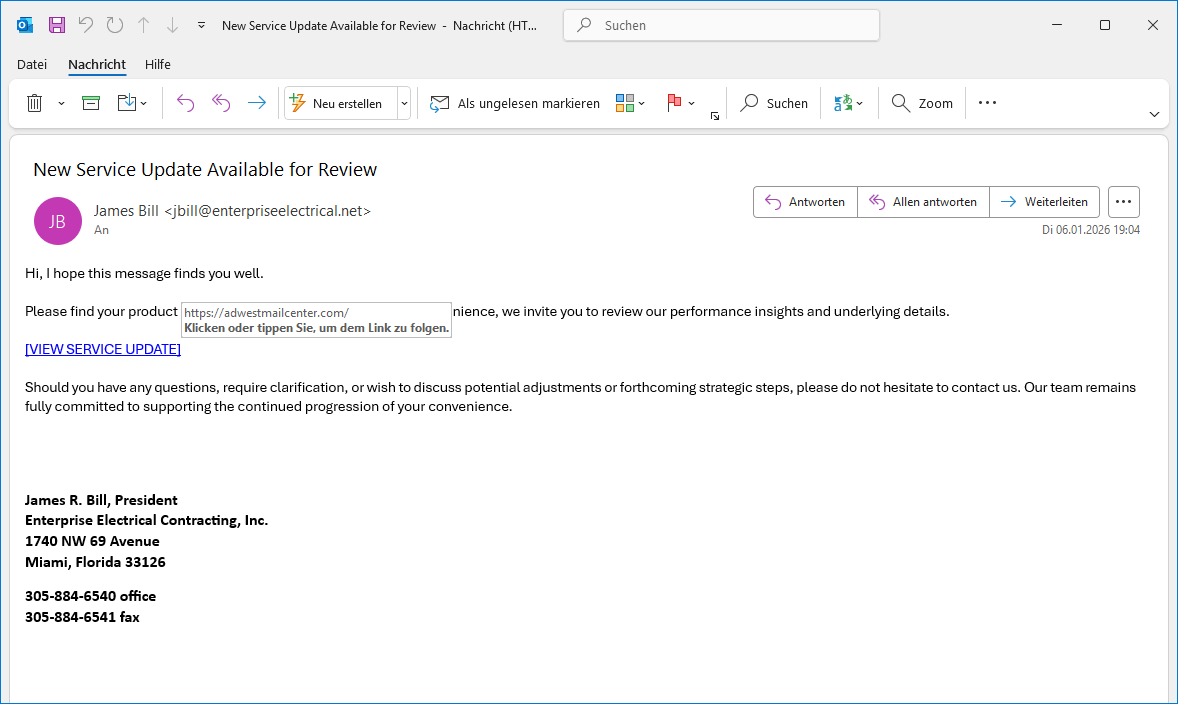
Task: Expand the Neu erstellen quick steps dropdown
Action: coord(404,104)
